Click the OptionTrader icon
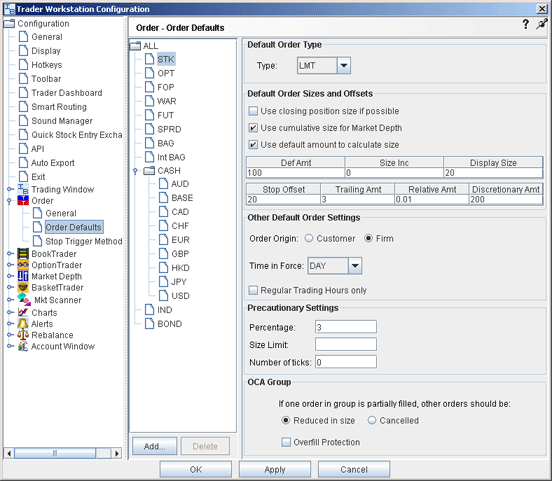The image size is (552, 481). 23,265
